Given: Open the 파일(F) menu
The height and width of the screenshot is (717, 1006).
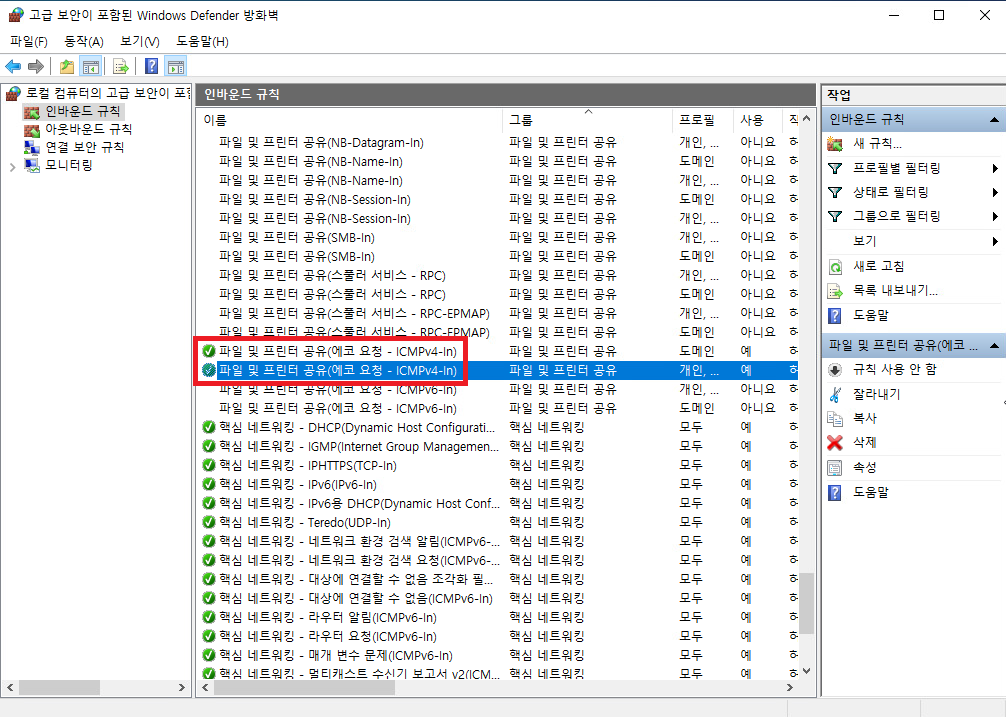Looking at the screenshot, I should [x=29, y=42].
